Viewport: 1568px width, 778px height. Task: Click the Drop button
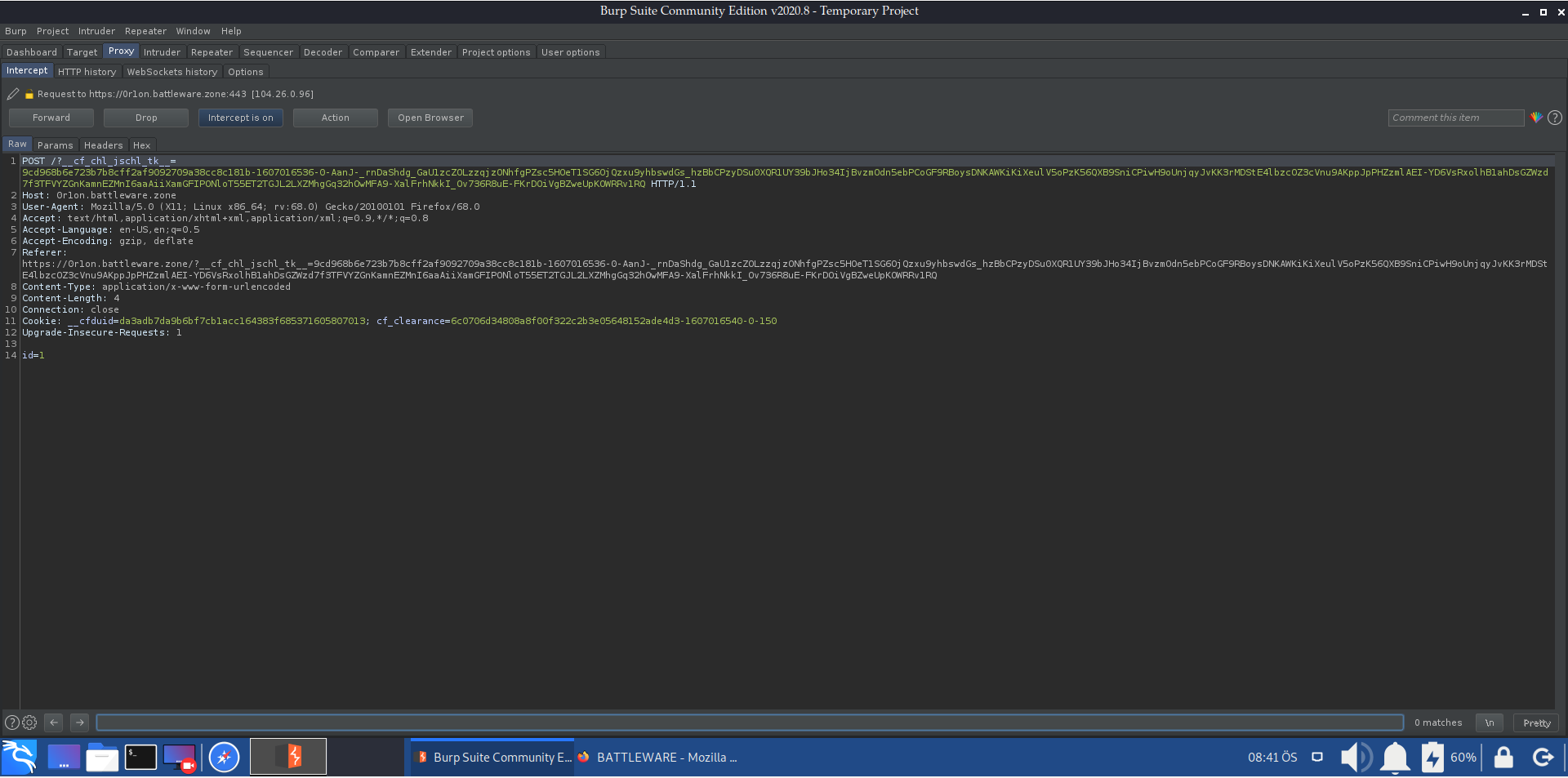146,118
